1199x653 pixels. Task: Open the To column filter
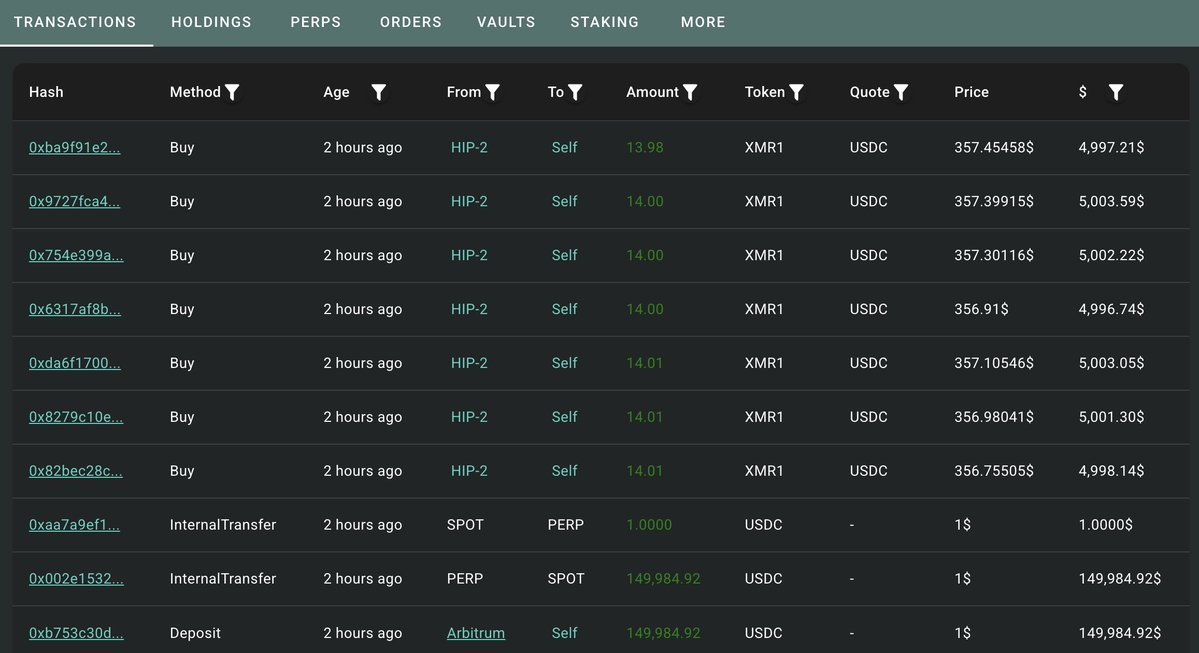click(578, 92)
